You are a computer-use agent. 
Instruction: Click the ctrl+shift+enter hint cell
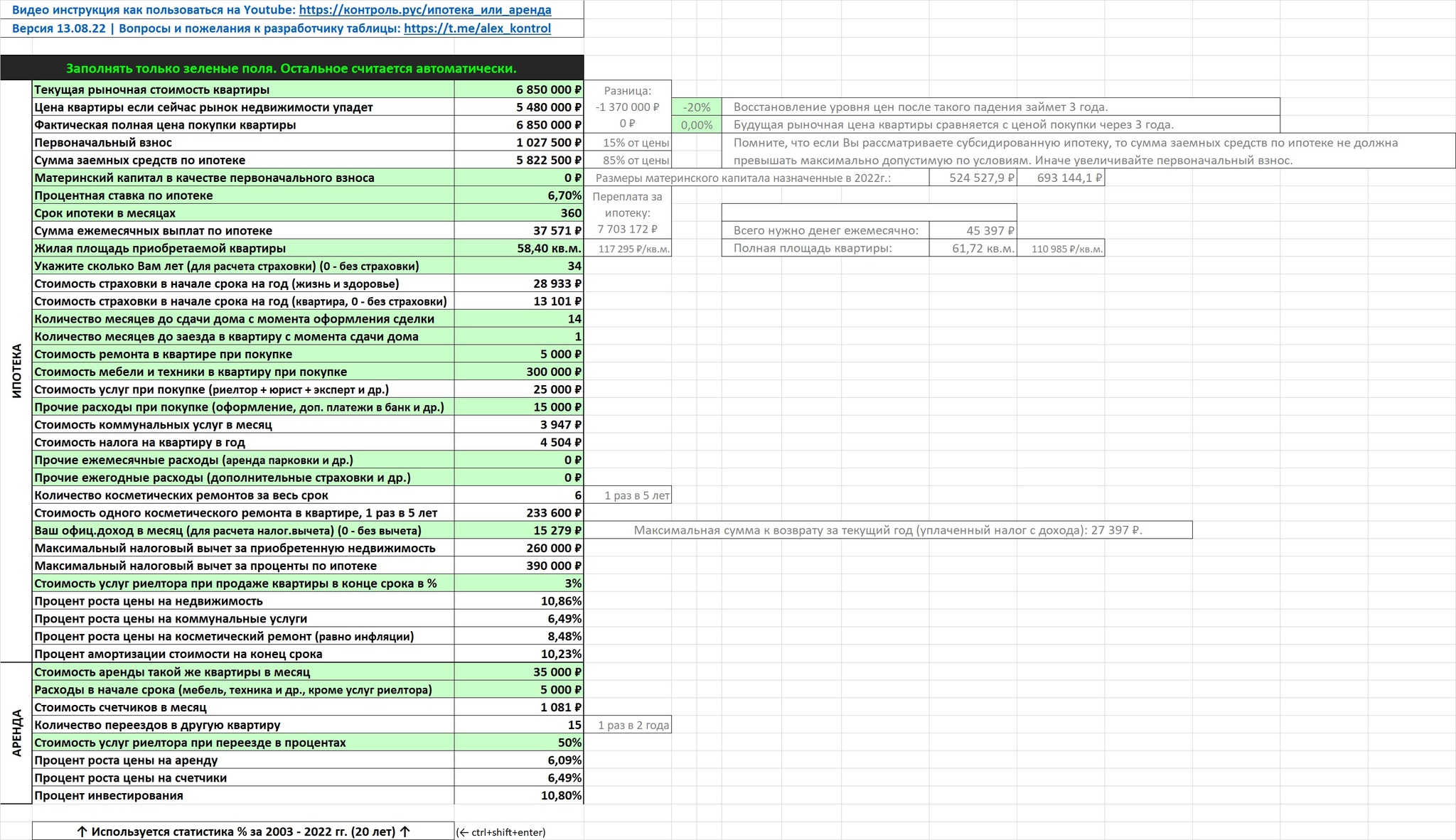click(x=501, y=832)
